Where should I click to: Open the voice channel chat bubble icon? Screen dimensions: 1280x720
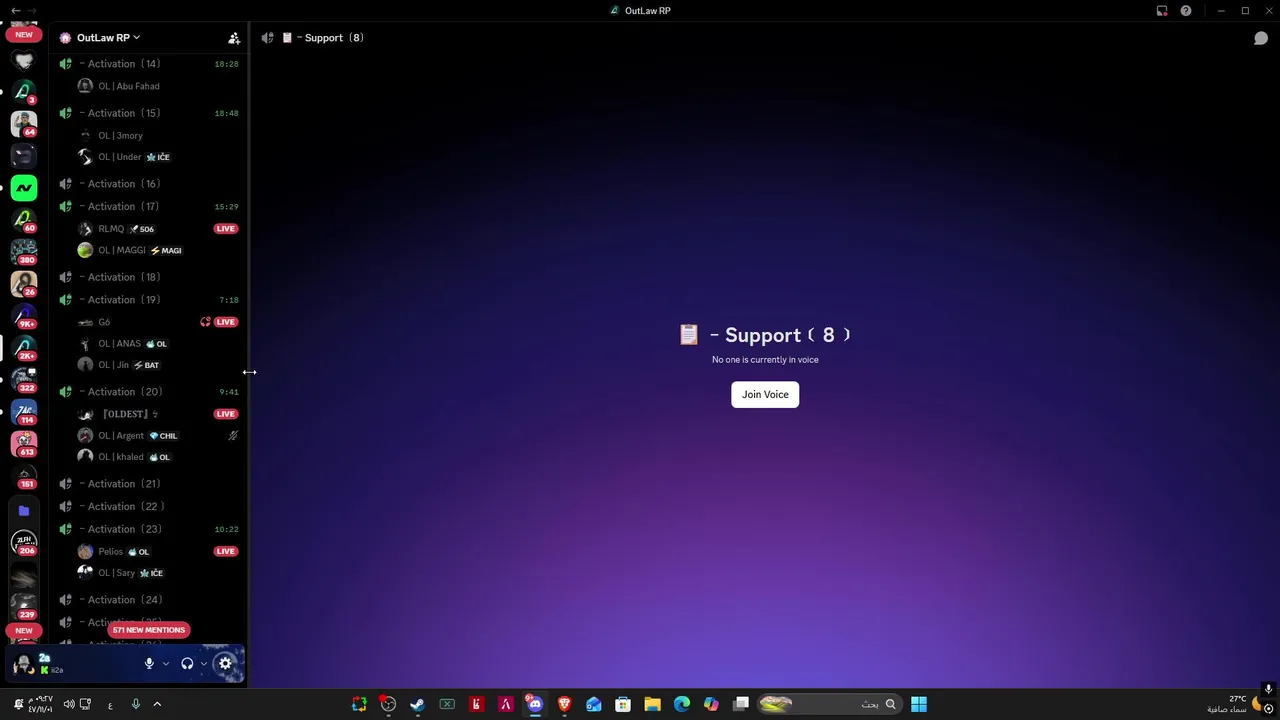coord(1261,38)
